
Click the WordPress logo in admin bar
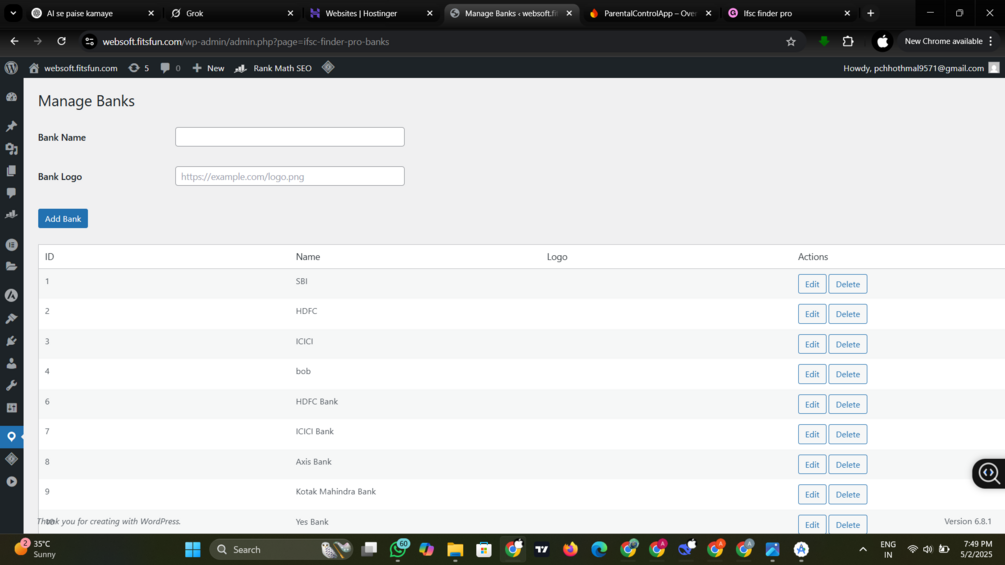[x=11, y=67]
